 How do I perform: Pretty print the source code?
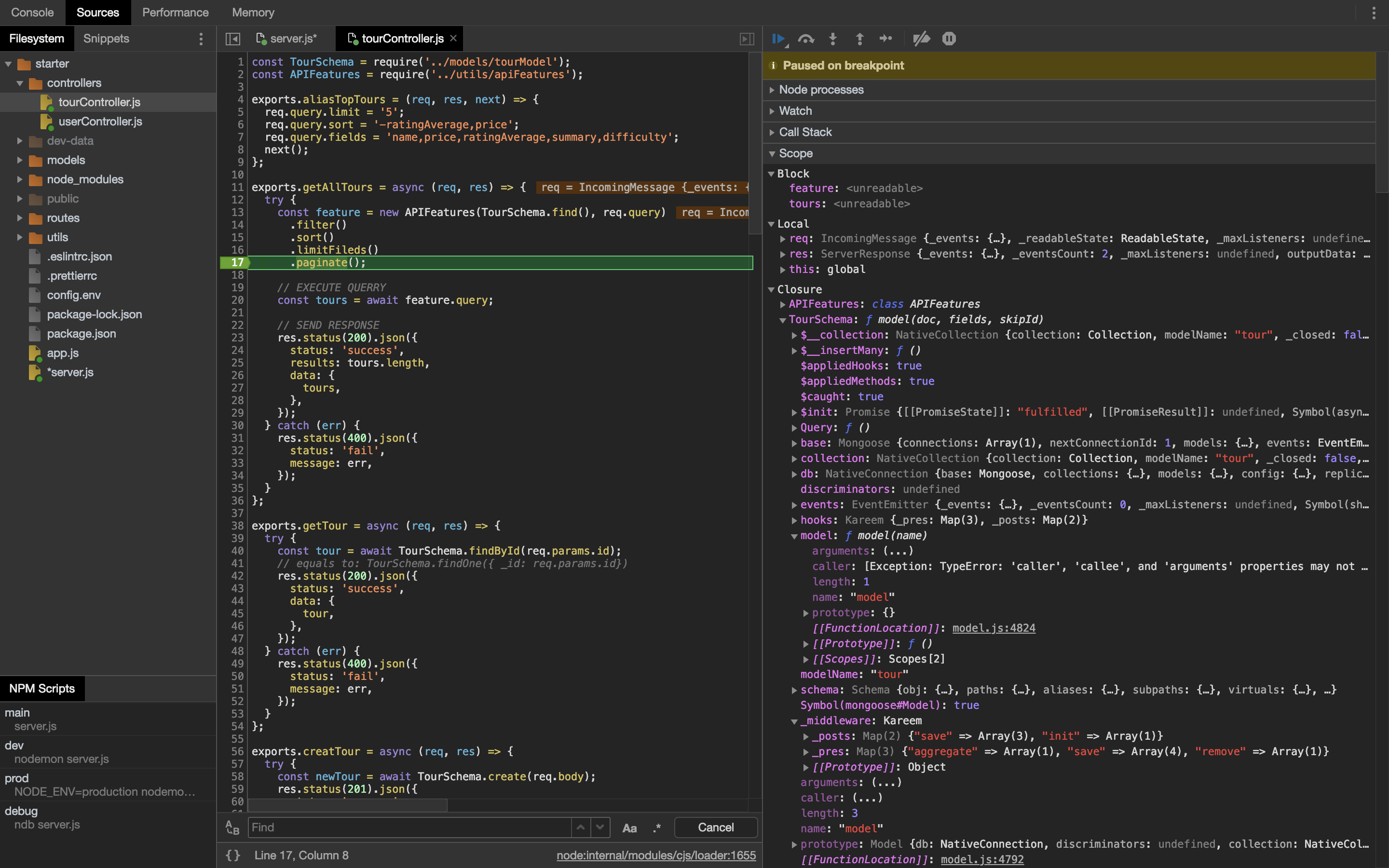(232, 855)
